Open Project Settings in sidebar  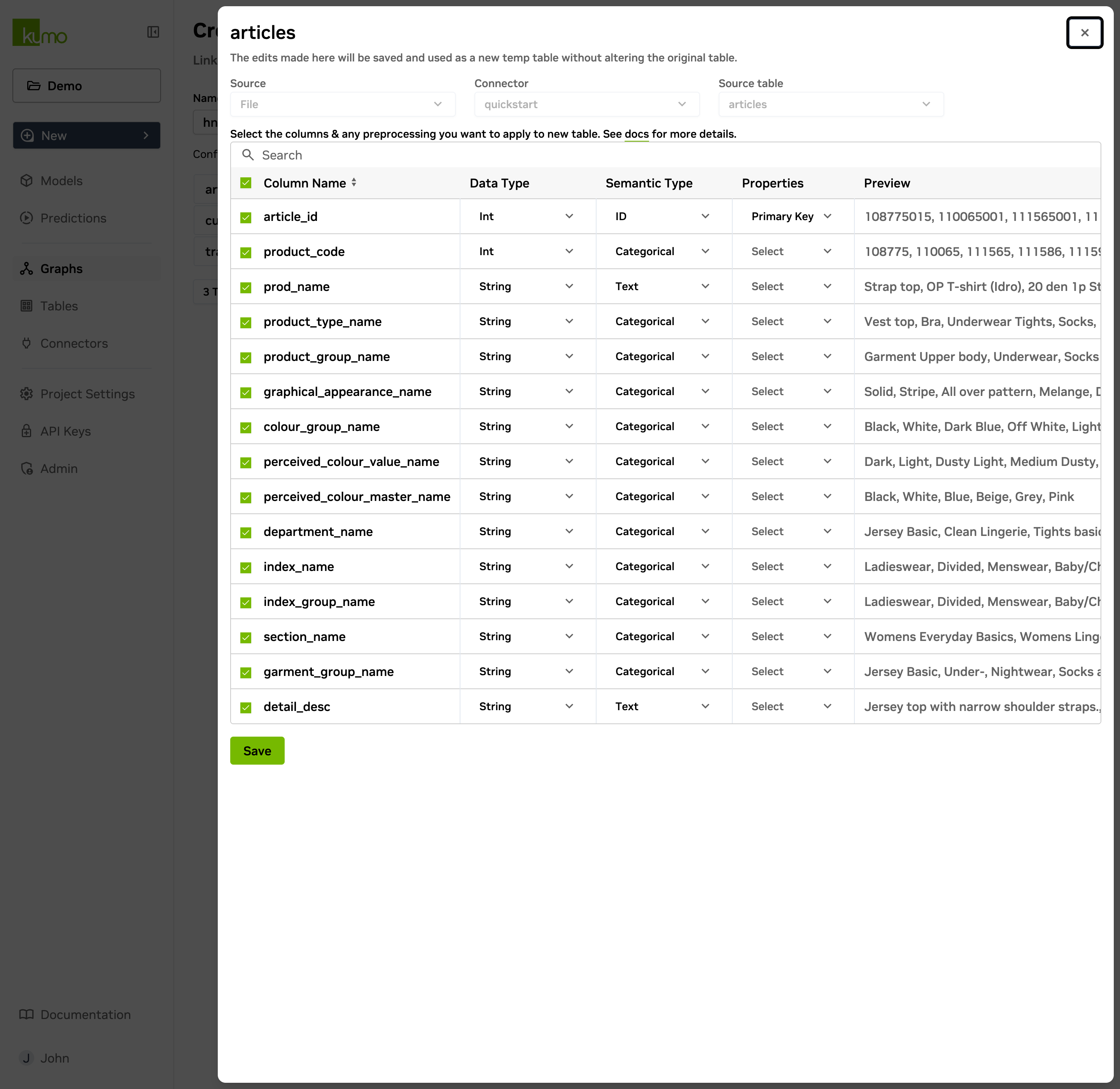click(86, 394)
